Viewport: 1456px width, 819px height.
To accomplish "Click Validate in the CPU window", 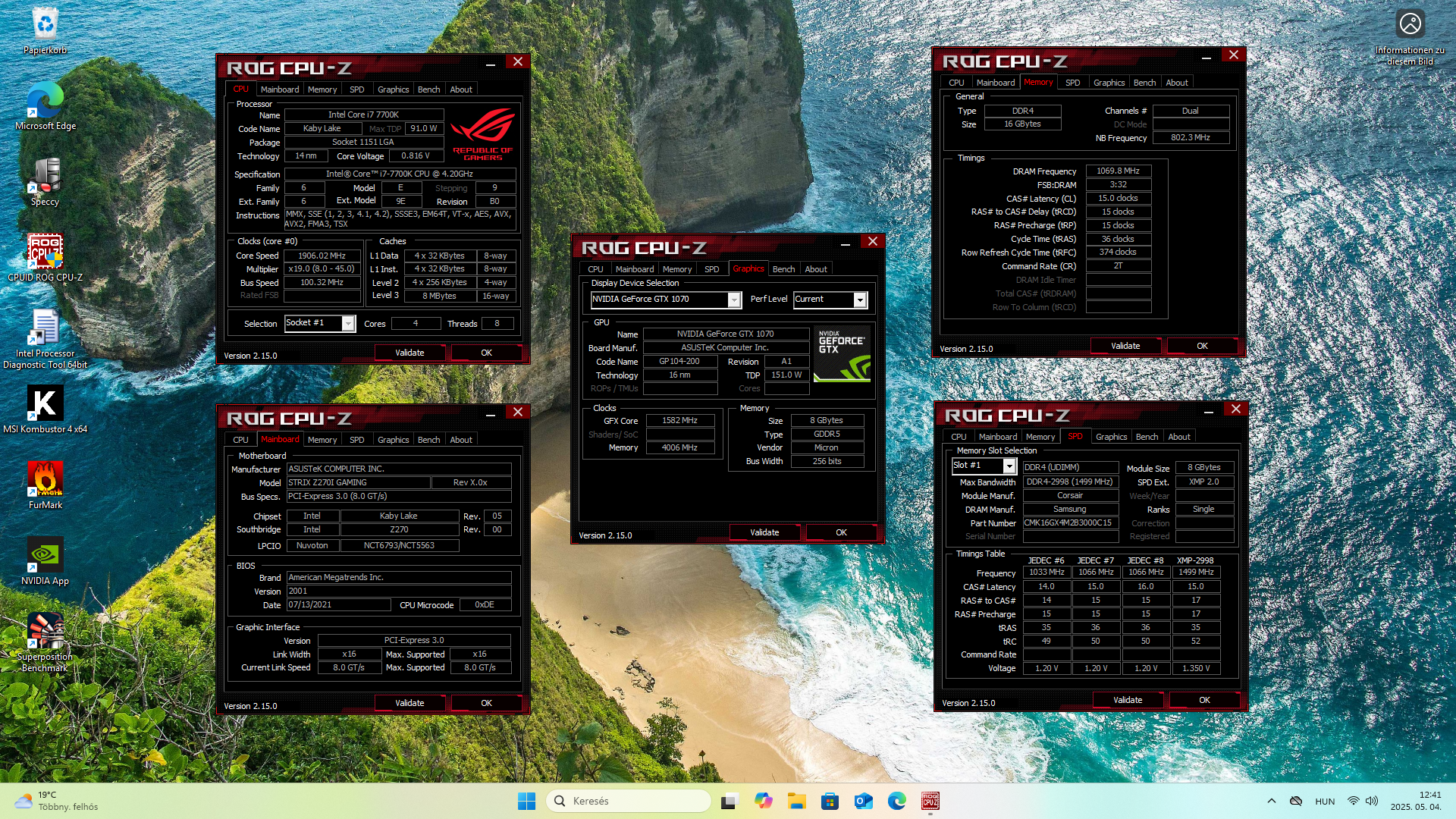I will (x=409, y=353).
